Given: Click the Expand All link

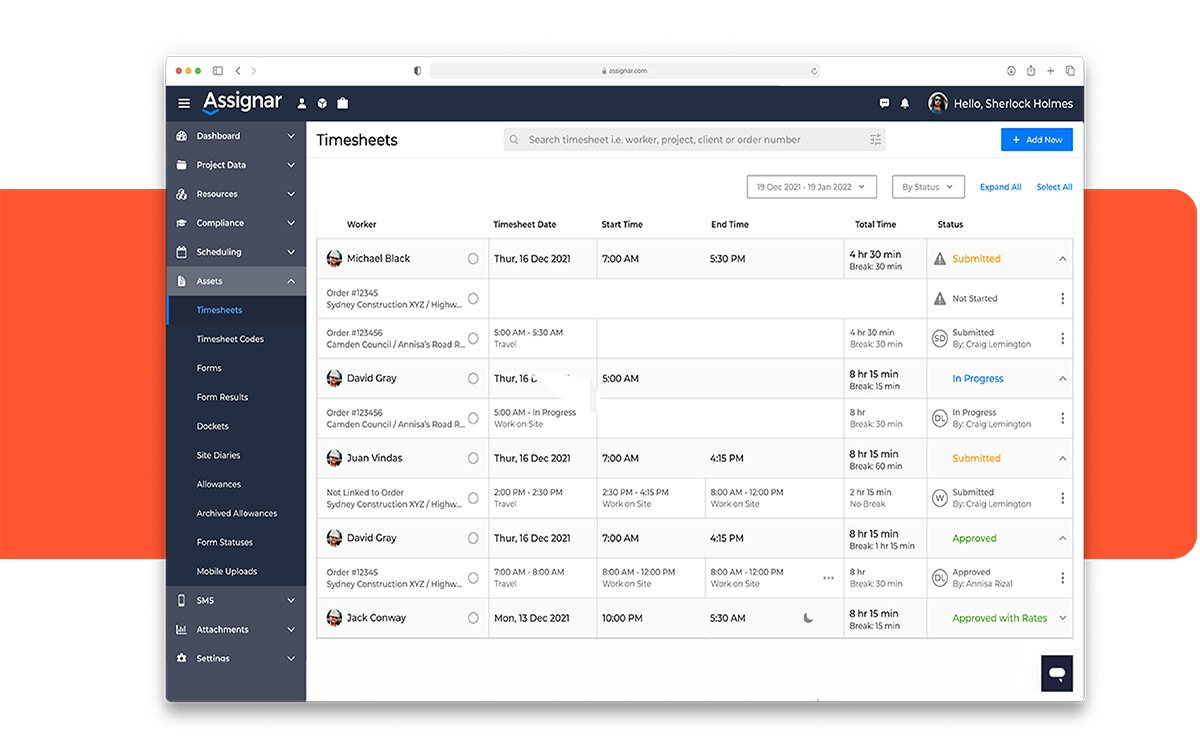Looking at the screenshot, I should [x=1000, y=186].
